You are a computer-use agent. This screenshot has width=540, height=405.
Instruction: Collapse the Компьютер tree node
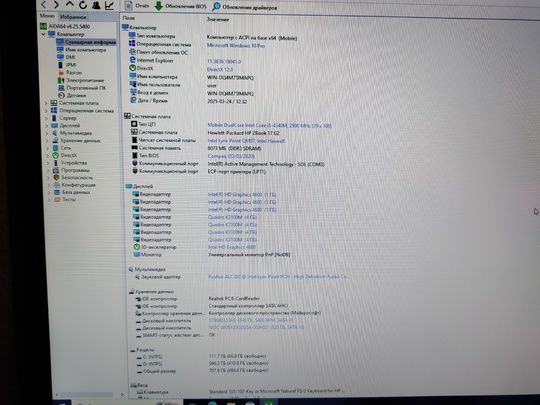[x=43, y=34]
